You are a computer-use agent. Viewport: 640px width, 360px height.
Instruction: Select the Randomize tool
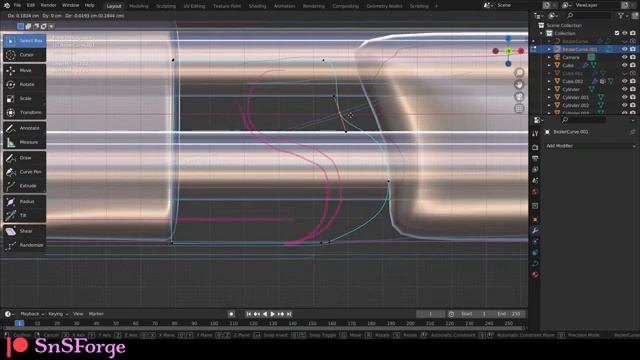[x=24, y=245]
